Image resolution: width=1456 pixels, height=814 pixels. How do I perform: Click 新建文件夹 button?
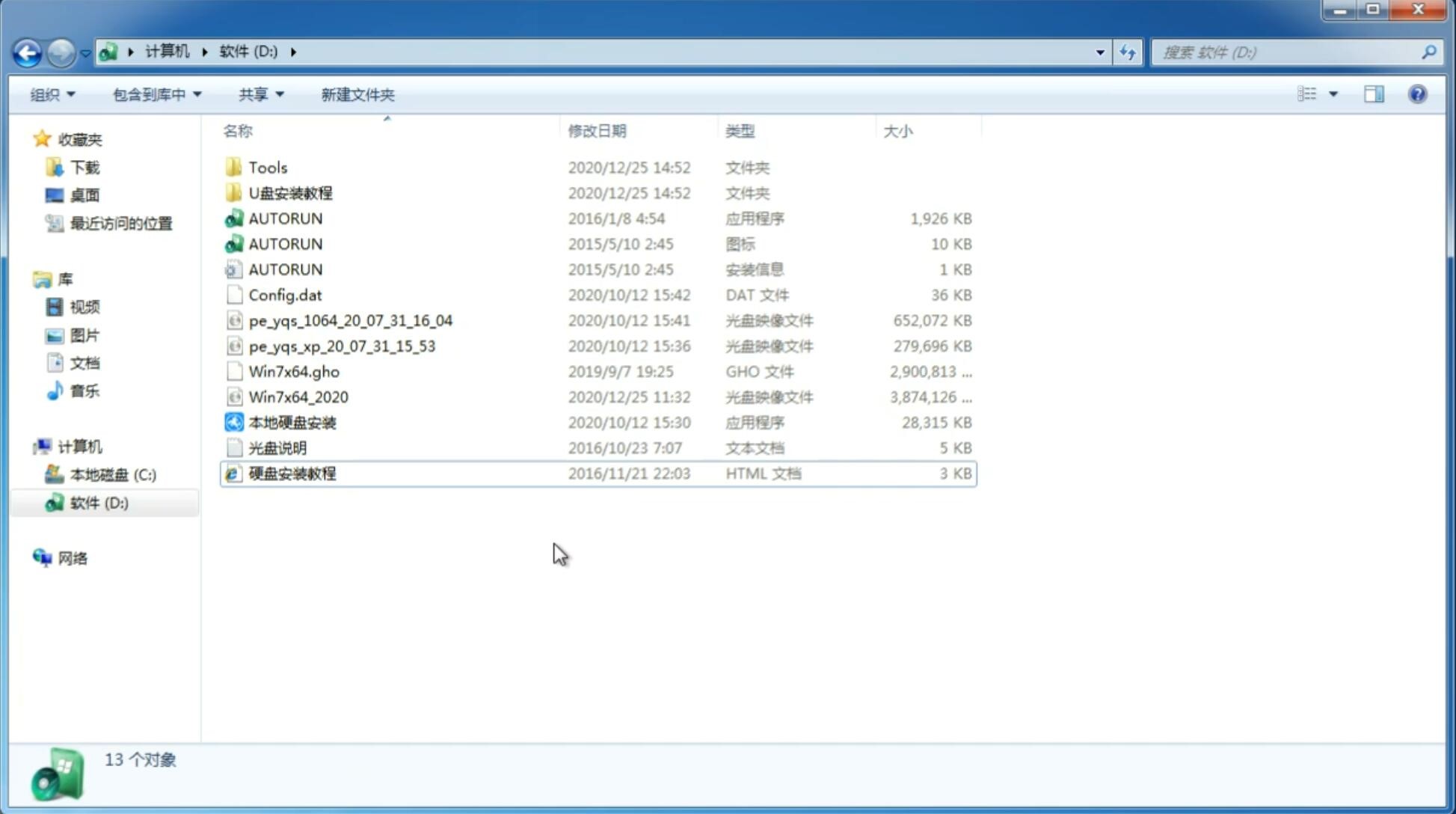358,94
